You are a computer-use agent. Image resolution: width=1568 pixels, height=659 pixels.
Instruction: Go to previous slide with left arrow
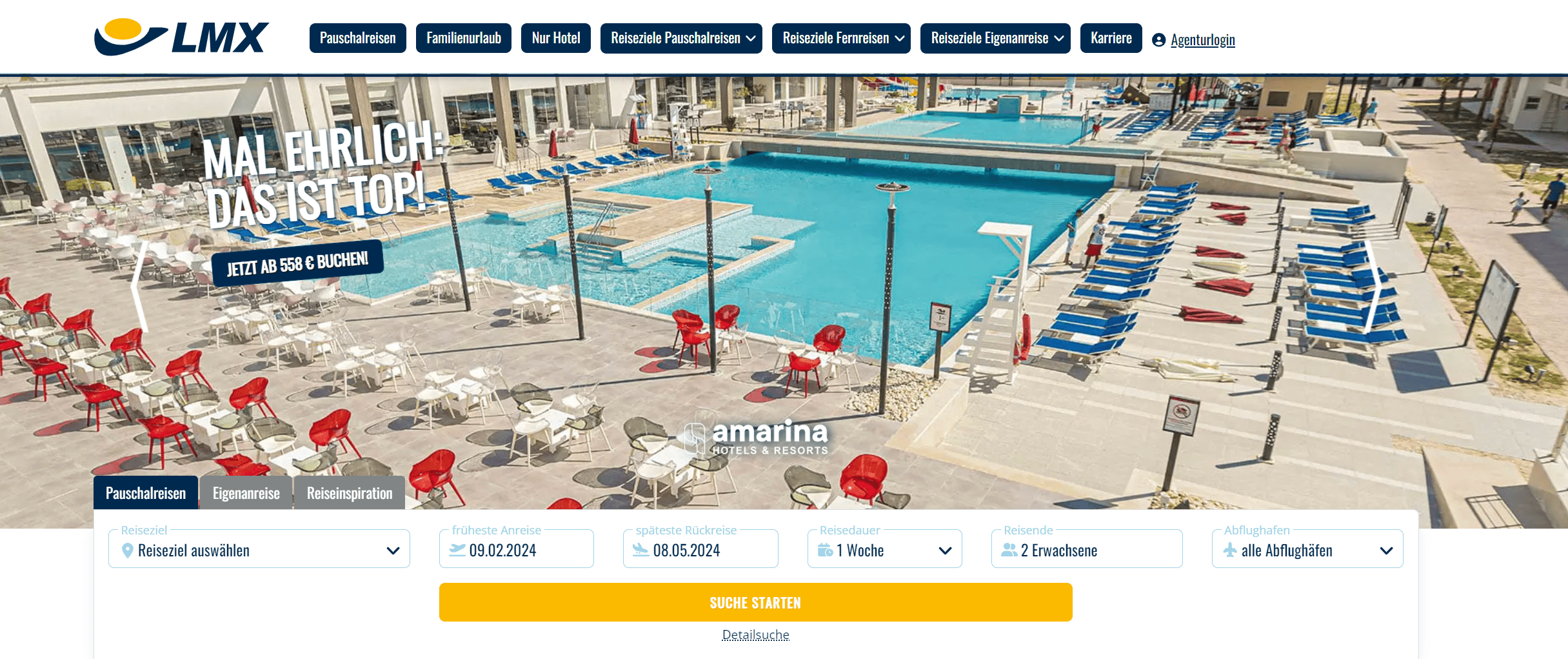[139, 288]
